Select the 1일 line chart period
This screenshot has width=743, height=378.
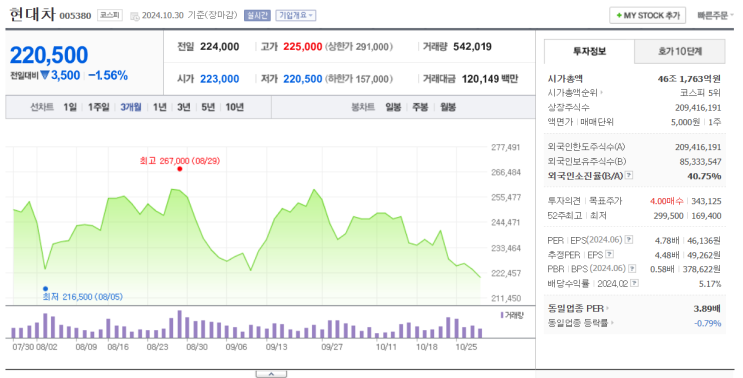pos(70,108)
